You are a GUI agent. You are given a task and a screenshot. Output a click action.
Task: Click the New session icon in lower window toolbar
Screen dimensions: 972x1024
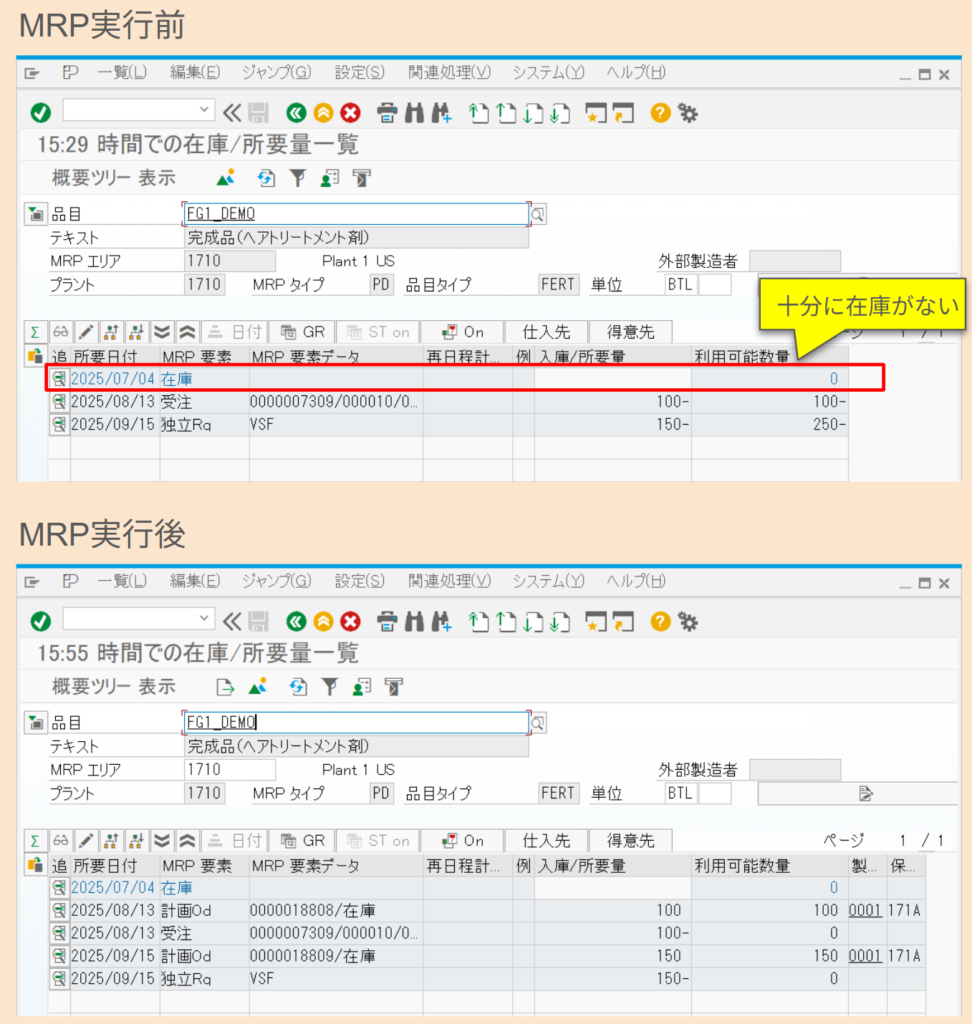[595, 622]
